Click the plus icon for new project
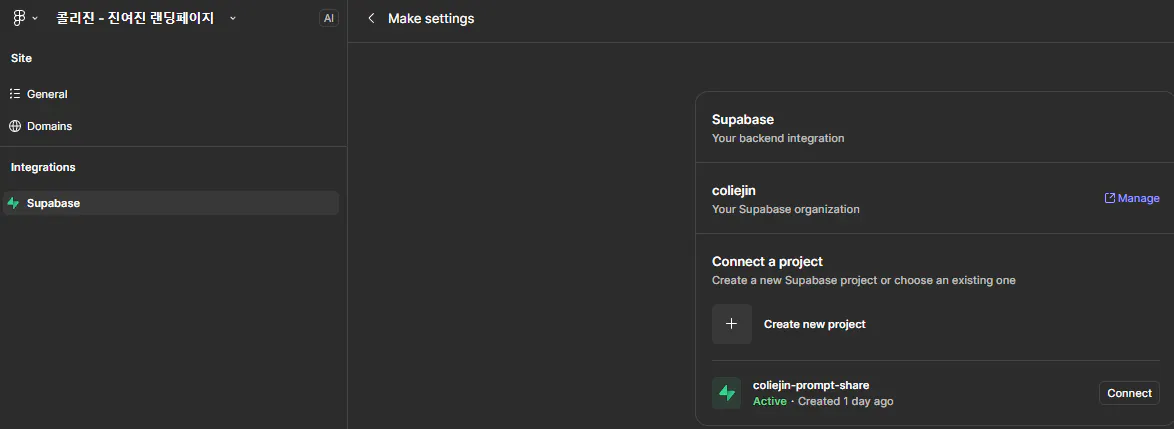This screenshot has width=1174, height=429. 731,324
